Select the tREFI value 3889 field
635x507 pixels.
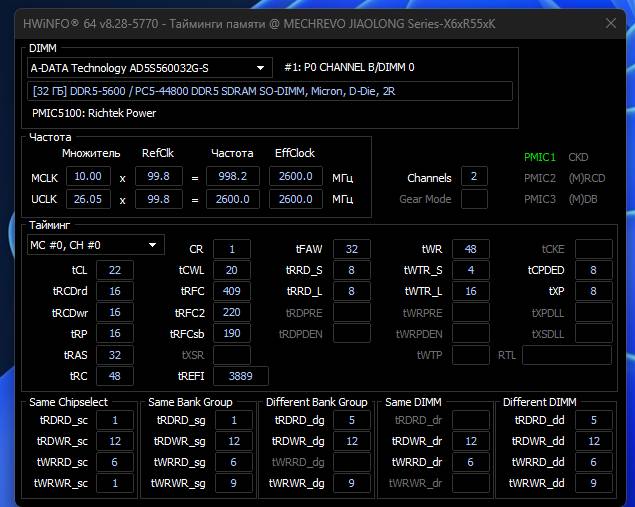click(240, 376)
